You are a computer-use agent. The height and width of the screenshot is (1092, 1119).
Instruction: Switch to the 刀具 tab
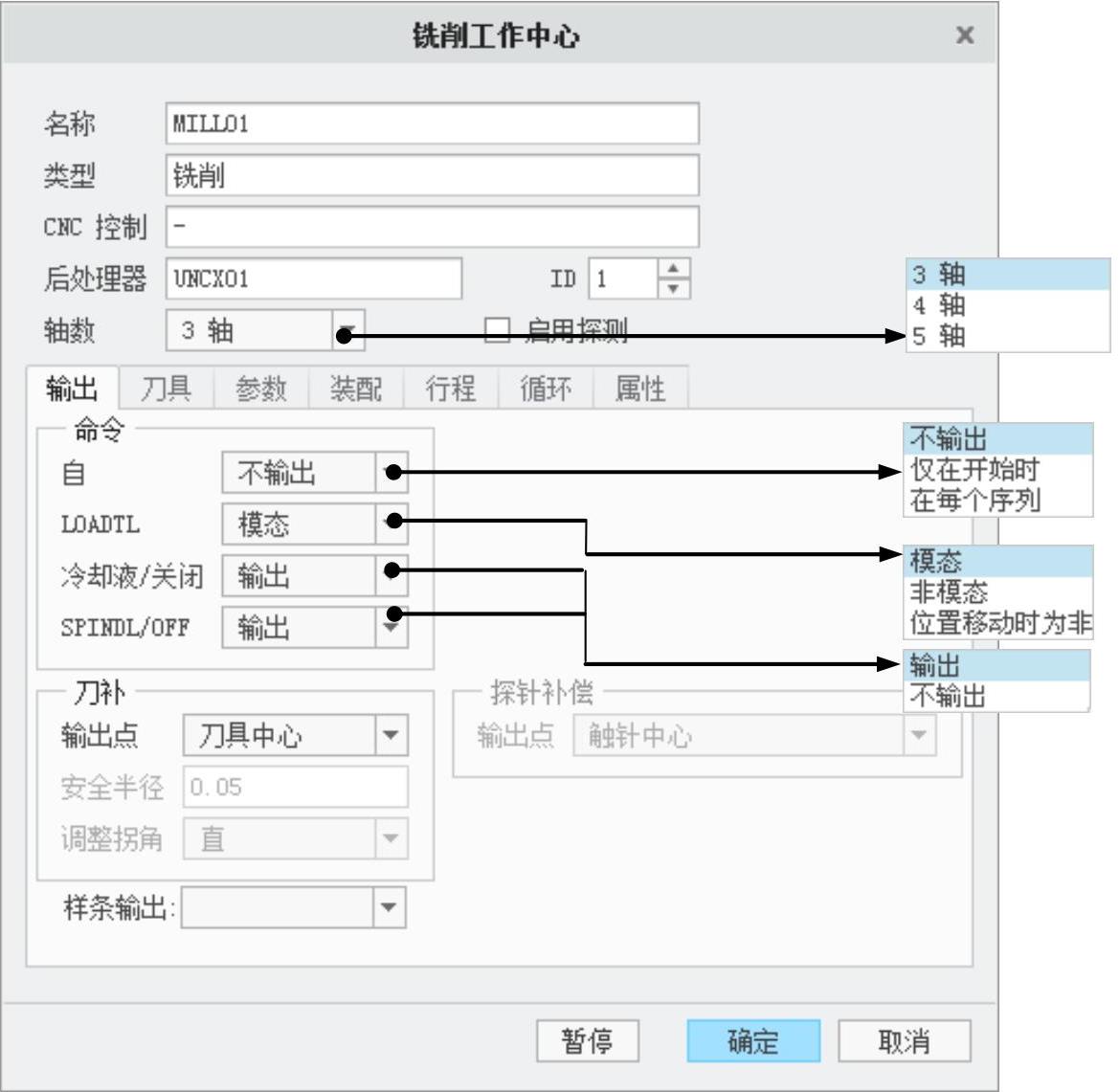(167, 389)
